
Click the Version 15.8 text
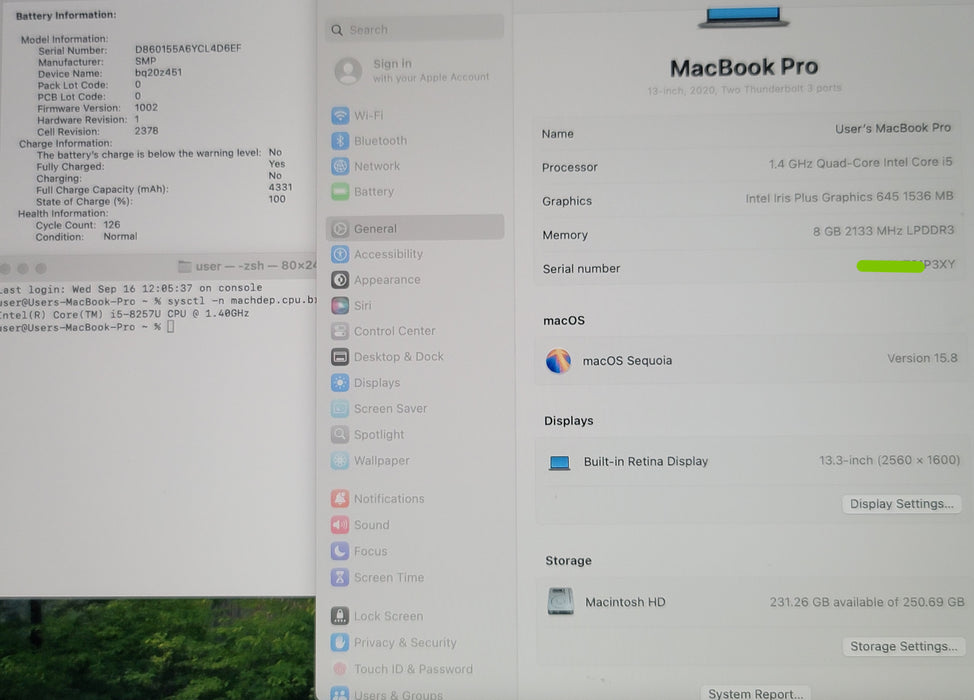tap(922, 358)
